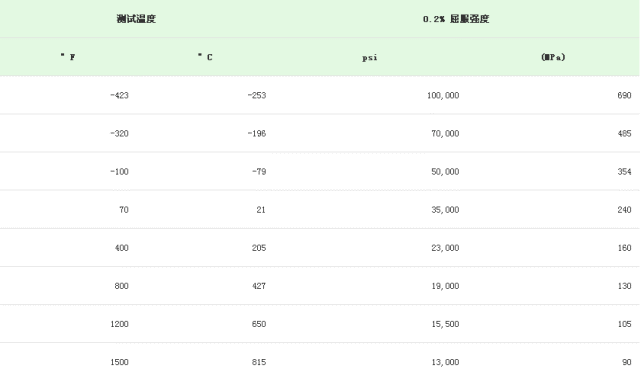This screenshot has width=641, height=375.
Task: Select the 815 Celsius value
Action: (x=259, y=362)
